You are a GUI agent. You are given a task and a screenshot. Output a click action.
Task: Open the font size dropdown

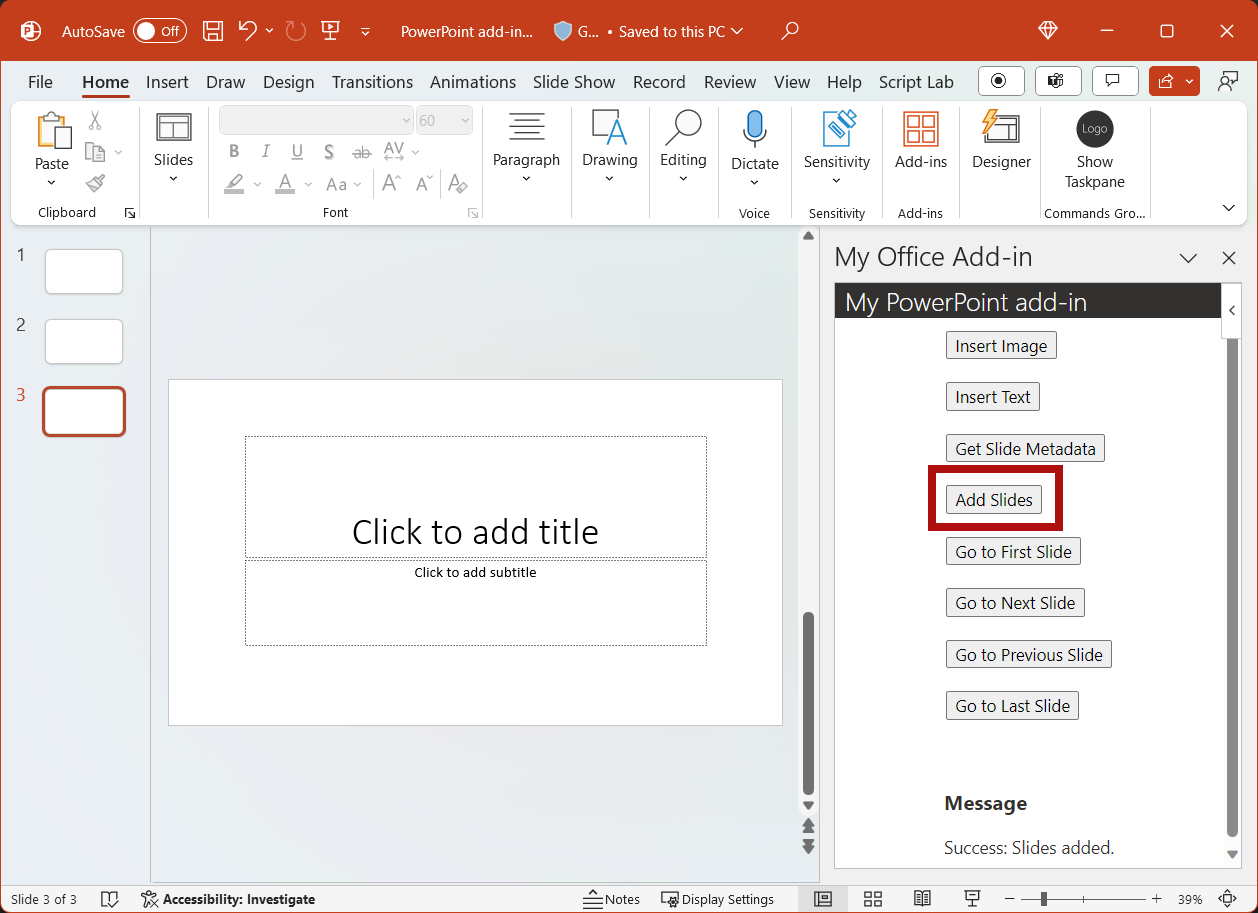pyautogui.click(x=463, y=119)
